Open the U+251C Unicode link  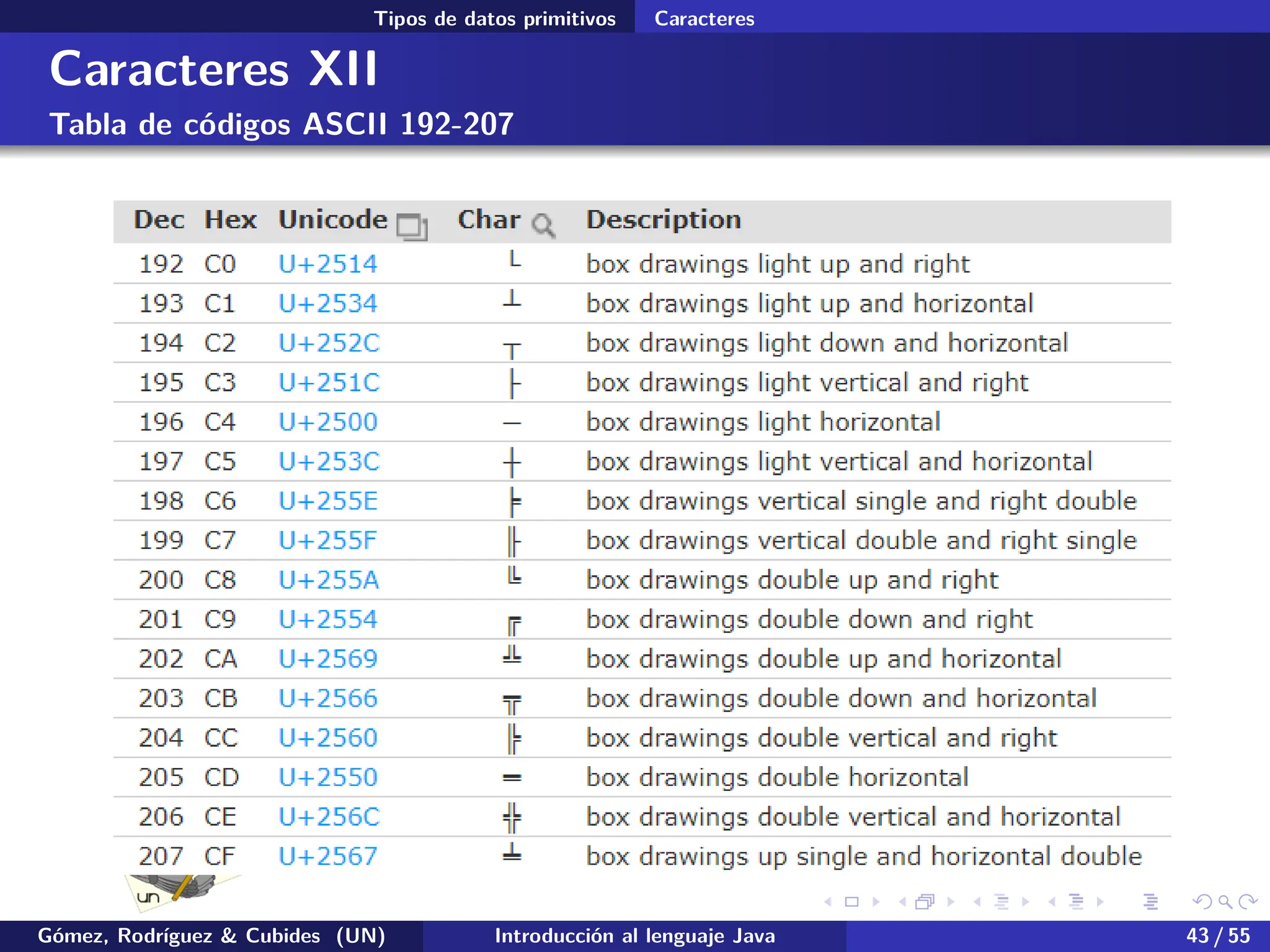[329, 382]
